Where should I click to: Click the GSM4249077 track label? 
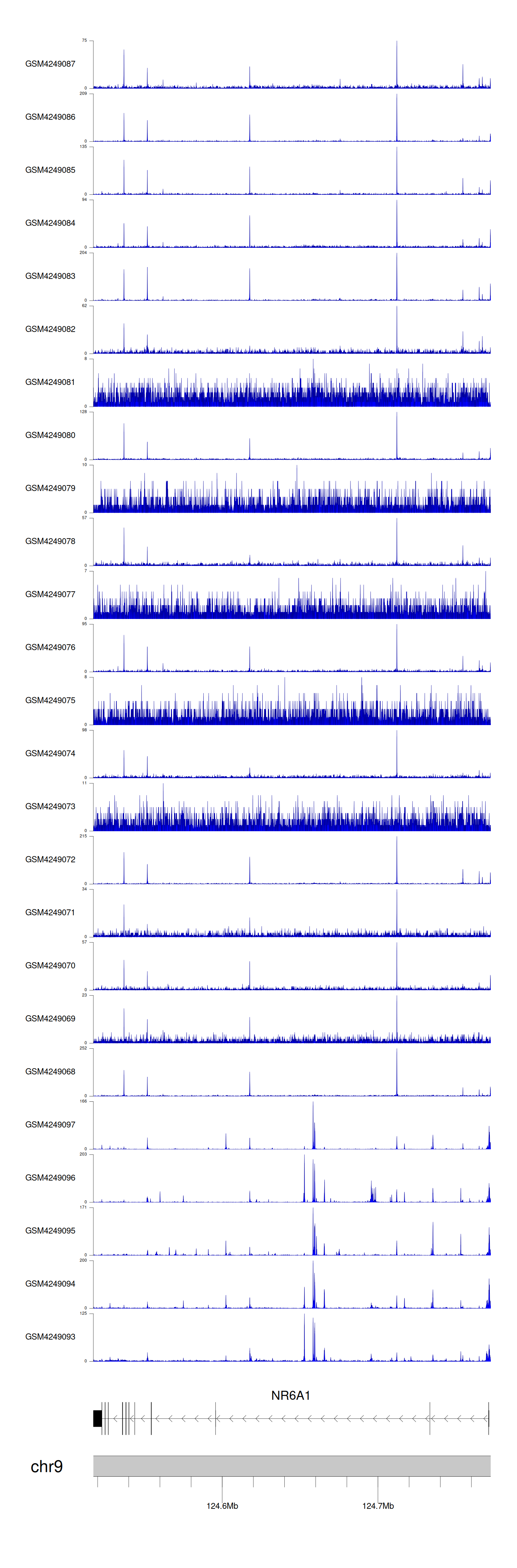50,594
